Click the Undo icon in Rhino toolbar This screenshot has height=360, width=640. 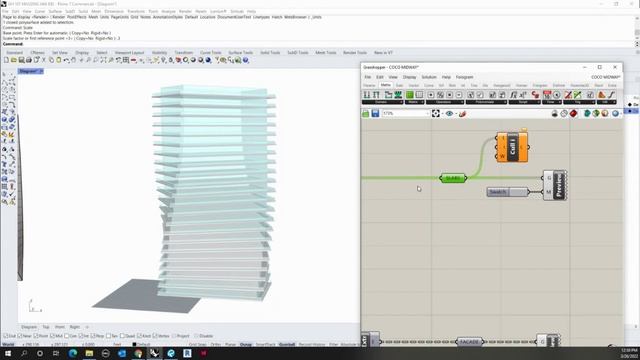[66, 60]
